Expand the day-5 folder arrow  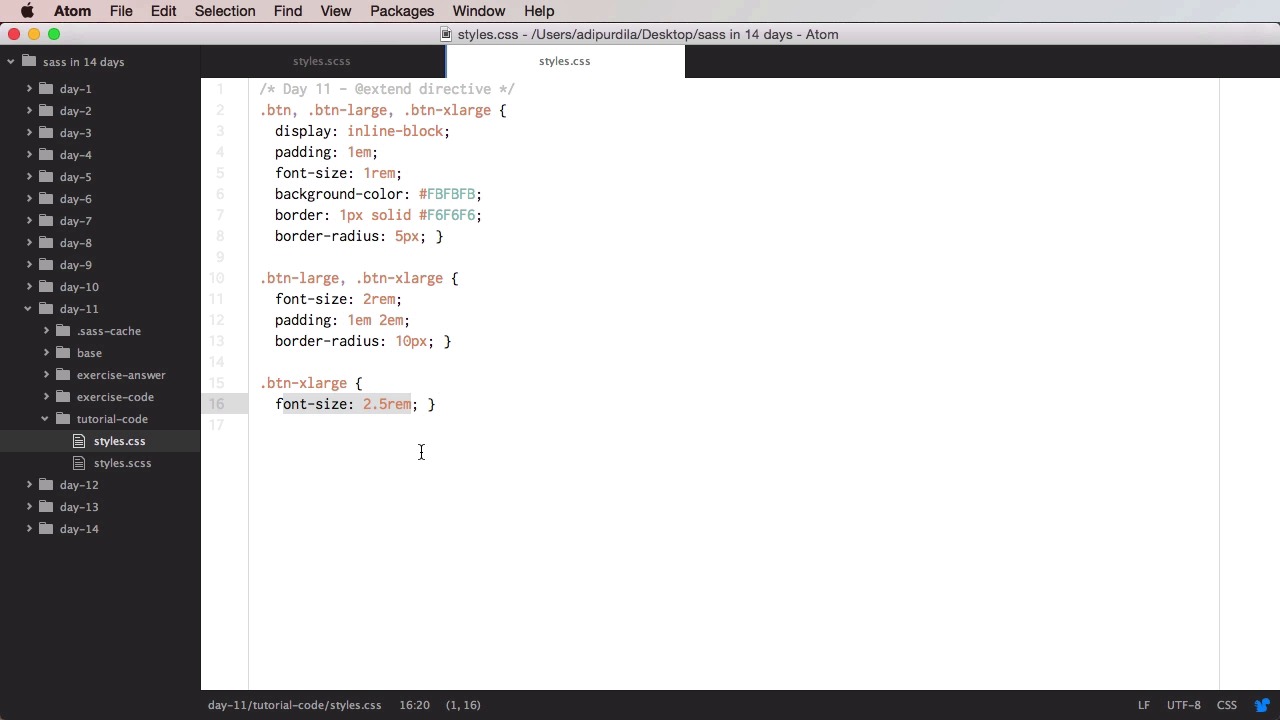[29, 177]
